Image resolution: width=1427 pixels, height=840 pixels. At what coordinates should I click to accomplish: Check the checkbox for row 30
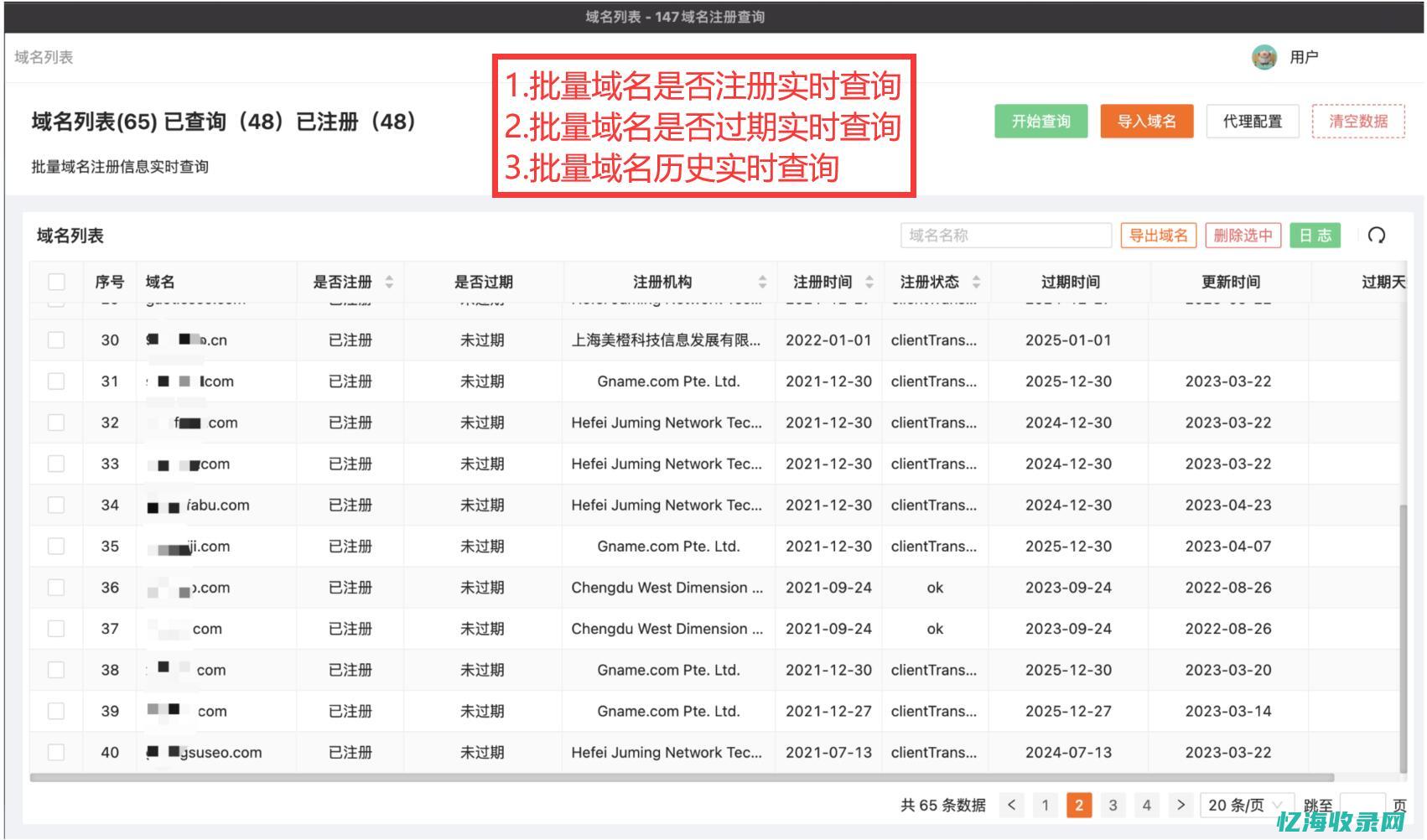pos(56,340)
